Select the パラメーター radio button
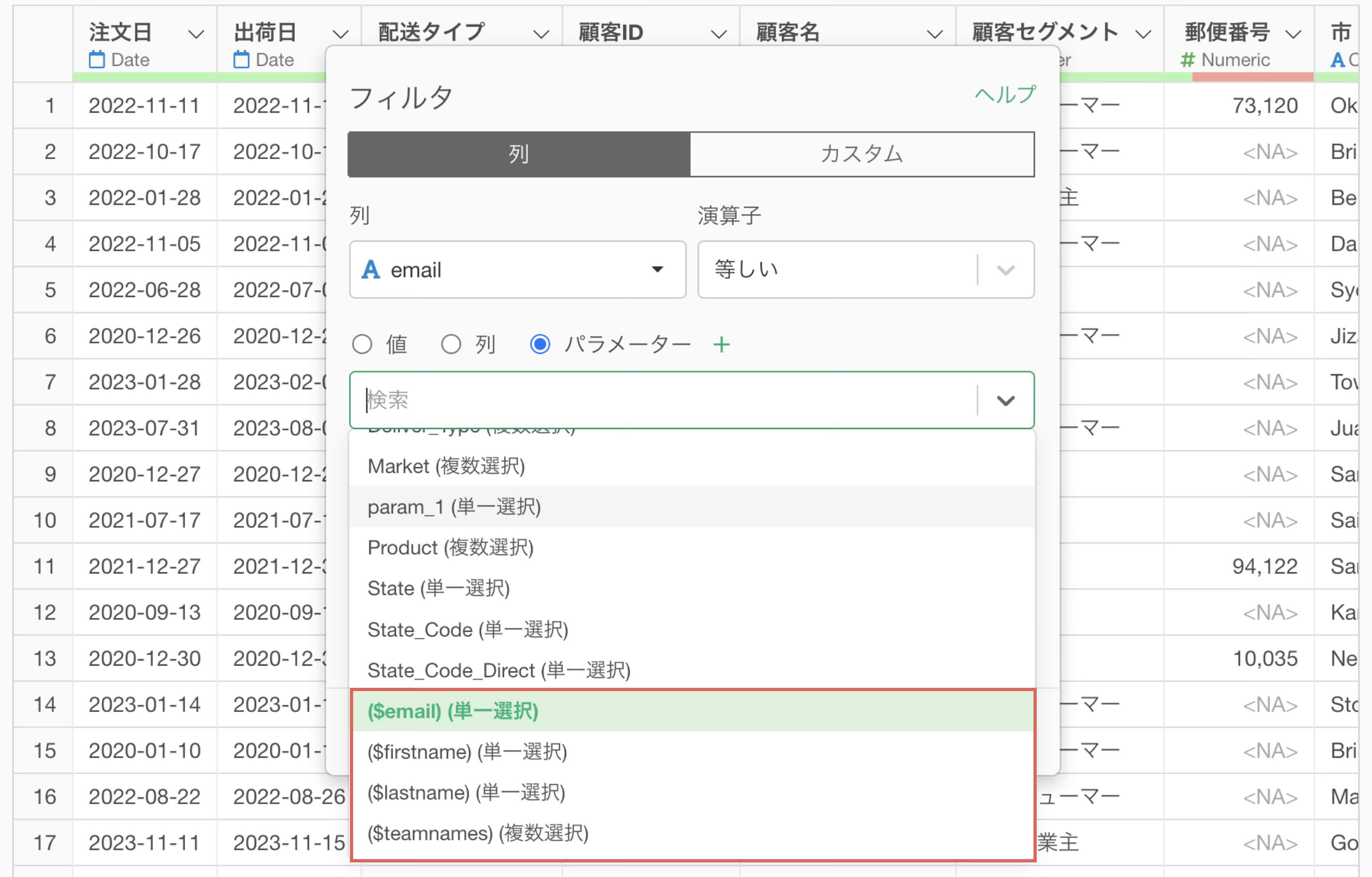Screen dimensions: 1372x877 click(540, 345)
